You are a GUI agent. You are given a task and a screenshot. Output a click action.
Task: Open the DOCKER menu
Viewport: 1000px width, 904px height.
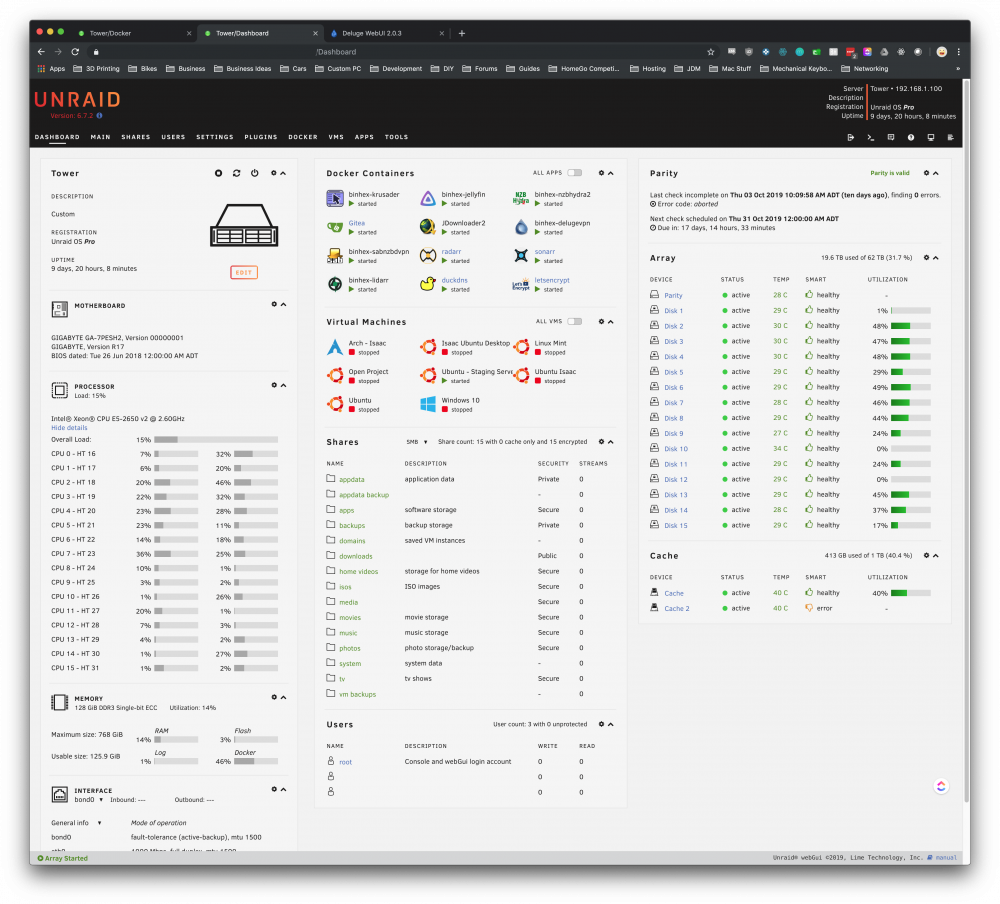tap(303, 137)
